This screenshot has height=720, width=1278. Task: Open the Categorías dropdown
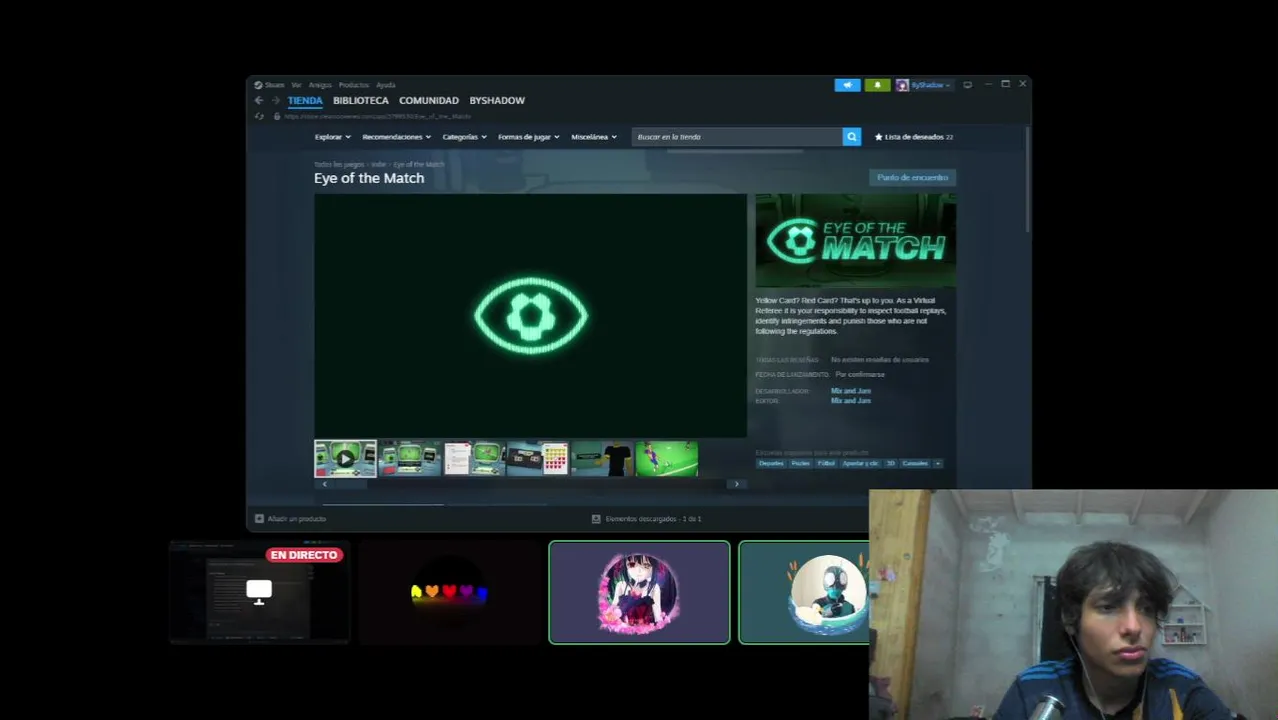pos(464,137)
